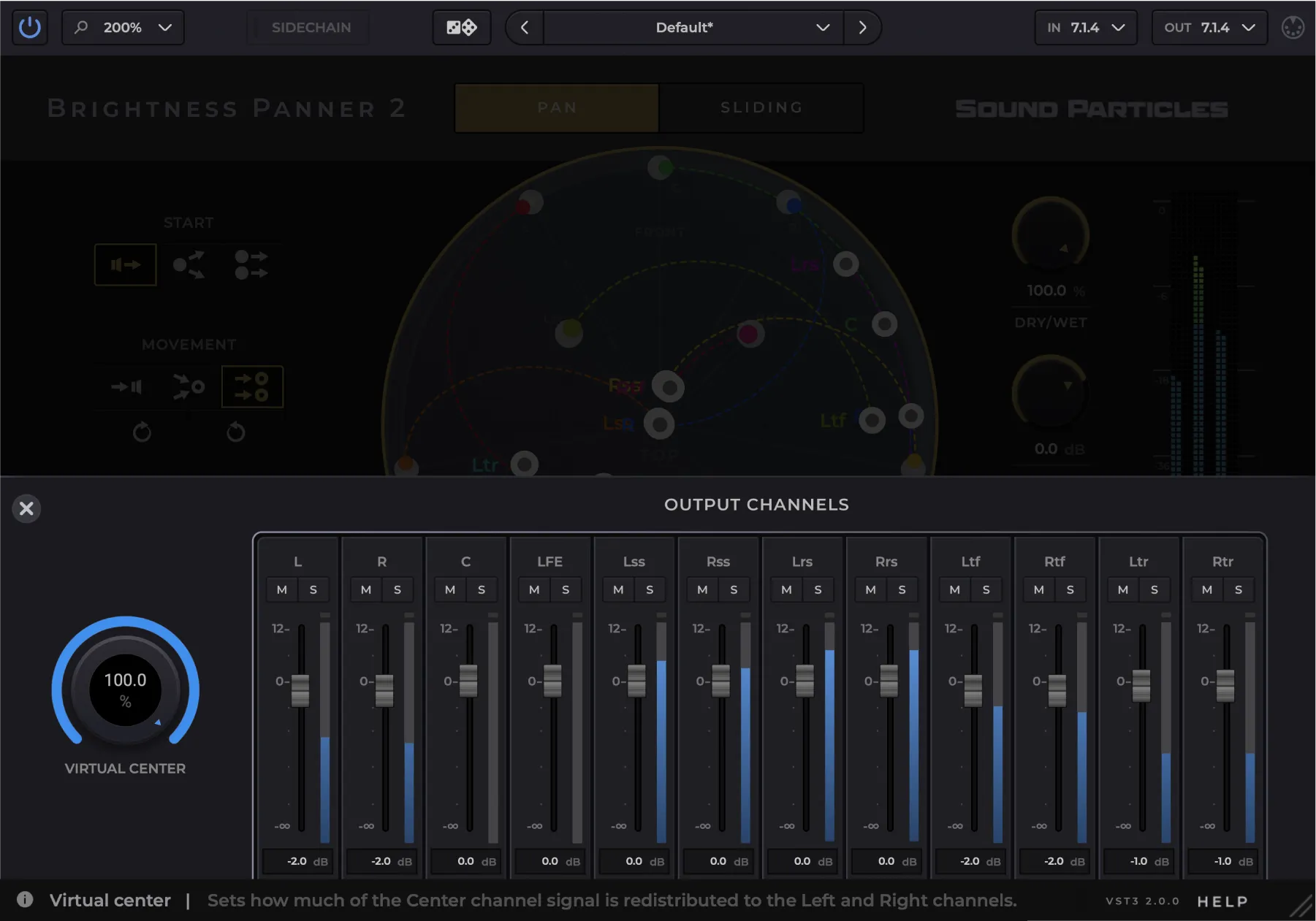Click the randomize dice icon
The width and height of the screenshot is (1316, 921).
point(462,28)
